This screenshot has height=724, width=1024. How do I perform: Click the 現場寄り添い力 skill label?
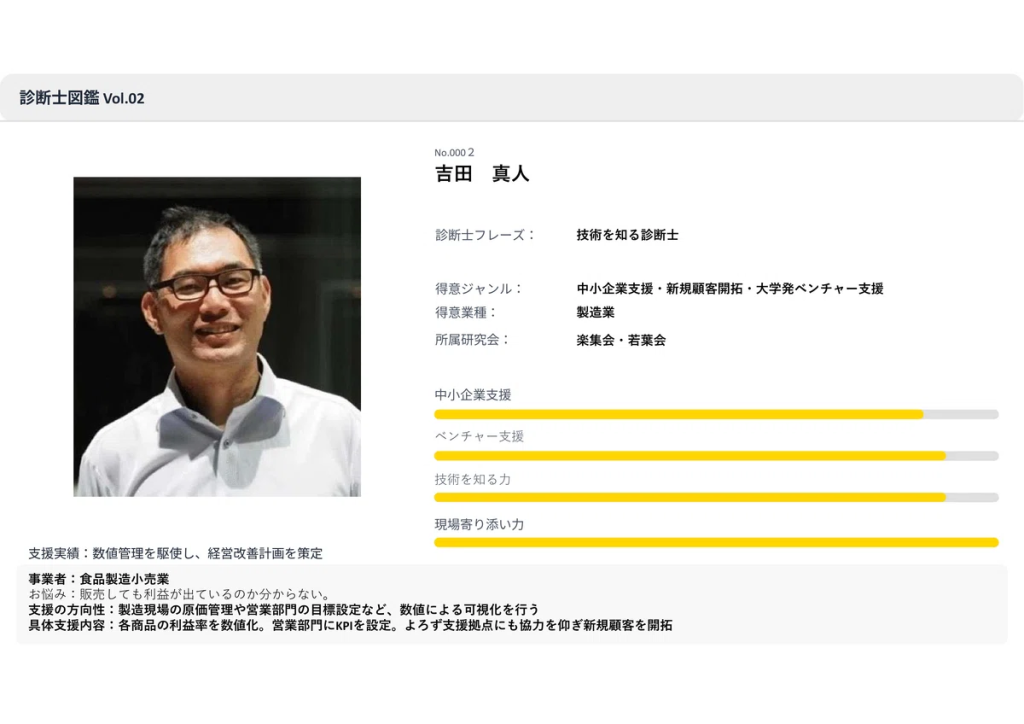(479, 524)
